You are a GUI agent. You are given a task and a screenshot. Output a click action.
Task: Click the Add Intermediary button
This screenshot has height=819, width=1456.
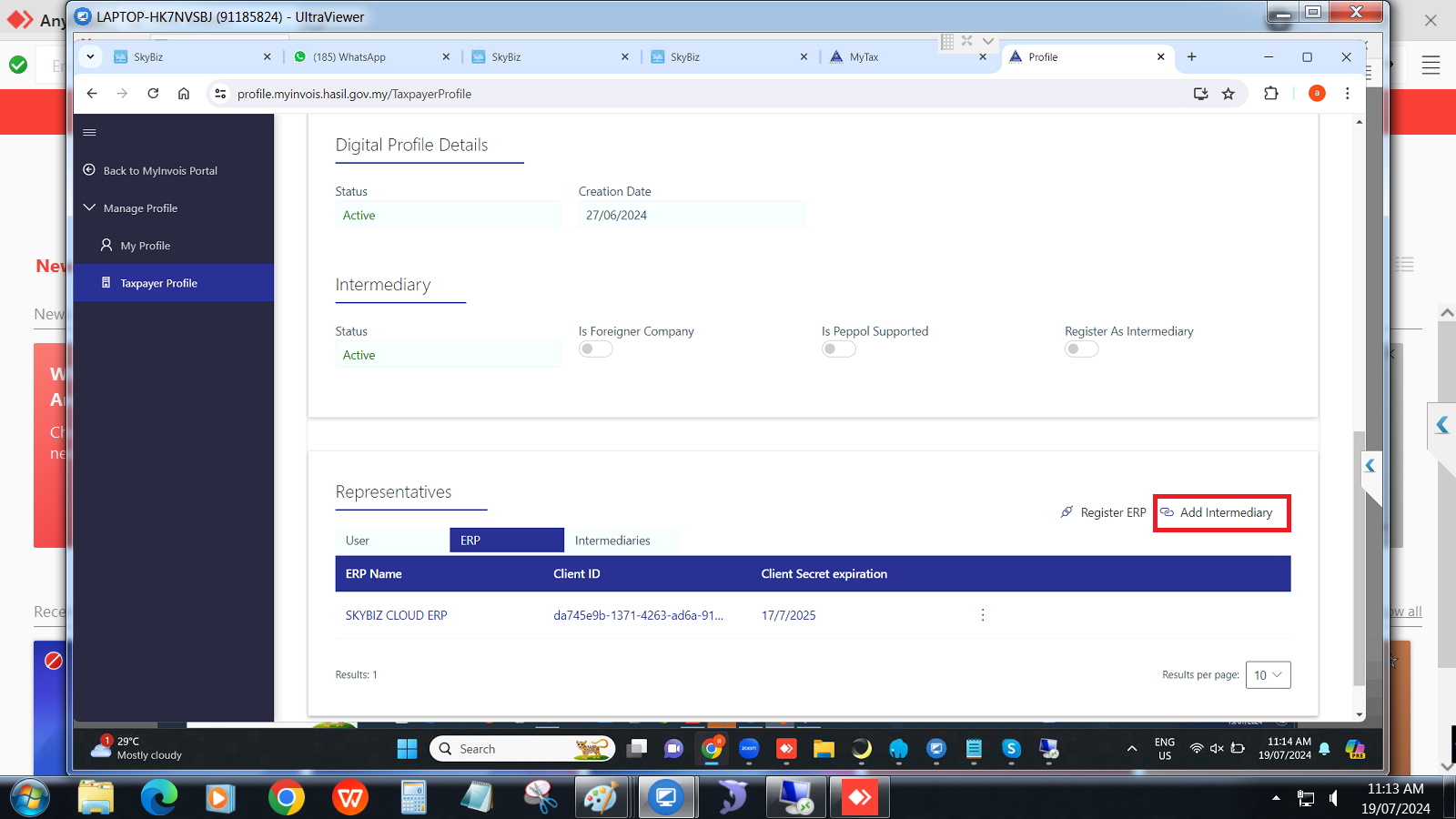[x=1222, y=513]
